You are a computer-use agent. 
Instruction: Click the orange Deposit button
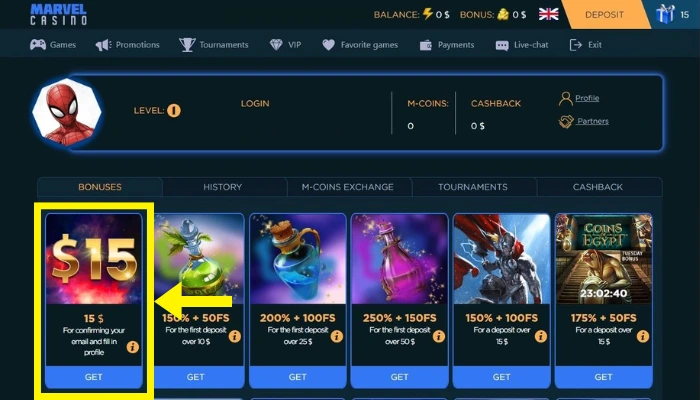(x=604, y=14)
